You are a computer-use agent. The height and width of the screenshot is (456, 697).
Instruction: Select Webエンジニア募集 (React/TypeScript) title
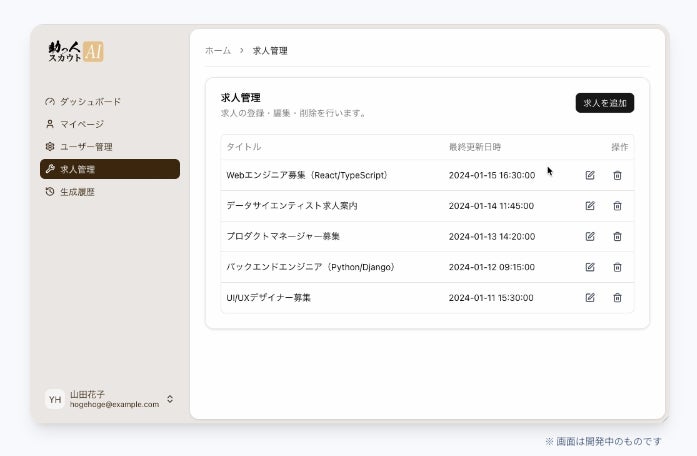click(x=307, y=175)
